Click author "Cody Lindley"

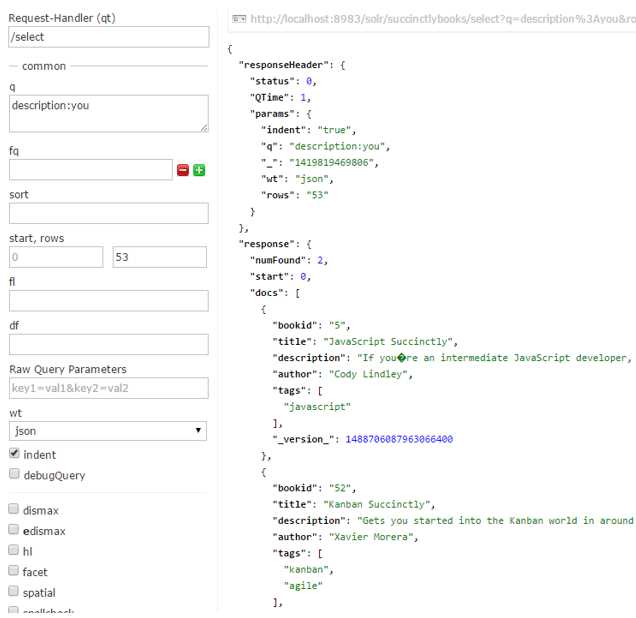tap(368, 374)
